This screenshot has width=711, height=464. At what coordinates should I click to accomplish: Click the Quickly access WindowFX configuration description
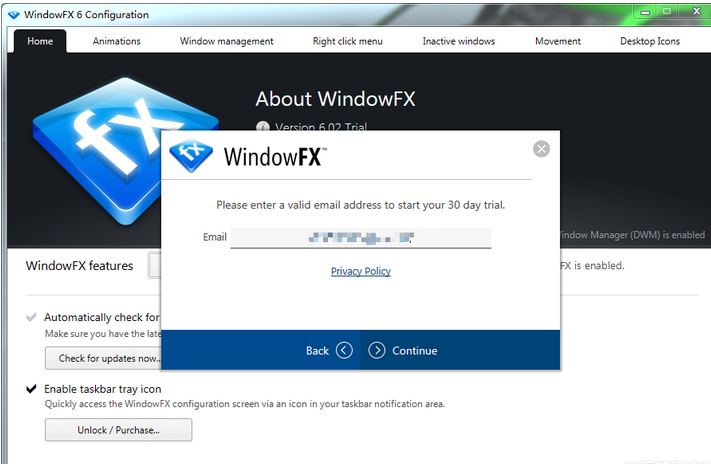point(244,404)
